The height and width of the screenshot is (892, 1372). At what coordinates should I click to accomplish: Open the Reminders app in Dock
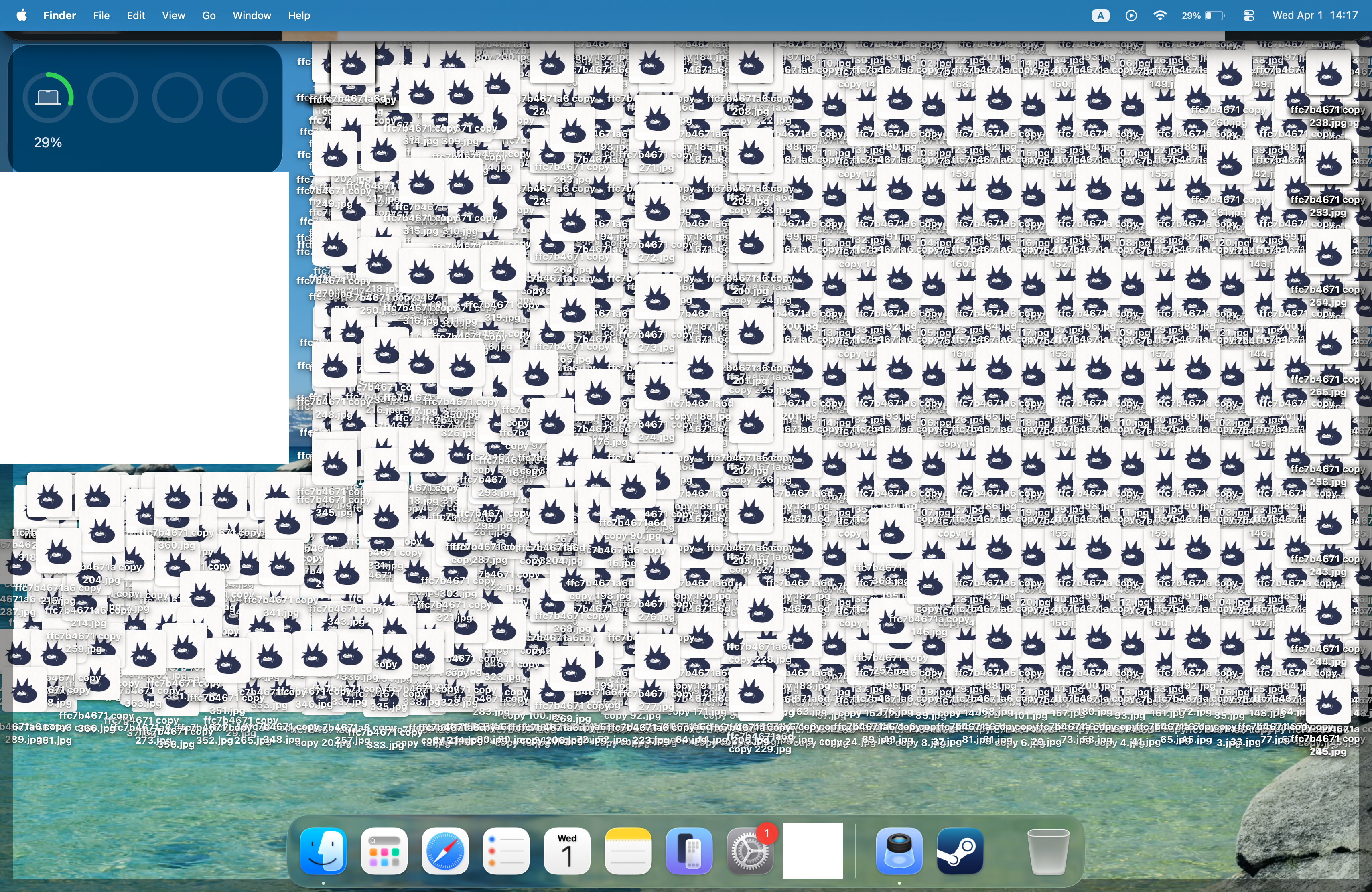[x=505, y=851]
